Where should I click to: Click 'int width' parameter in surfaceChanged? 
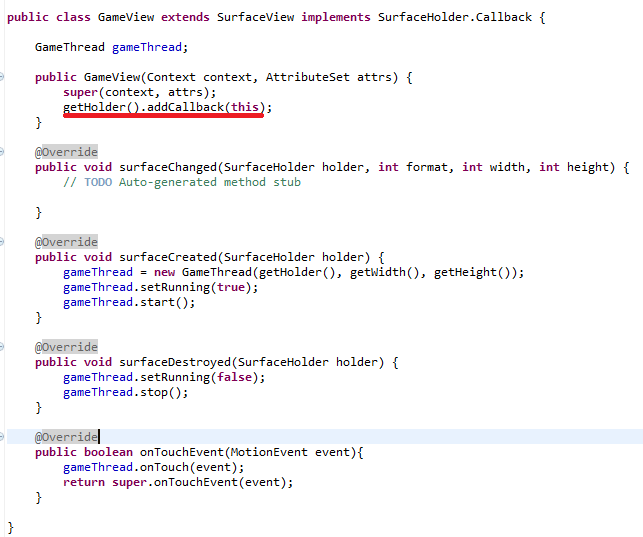coord(493,167)
